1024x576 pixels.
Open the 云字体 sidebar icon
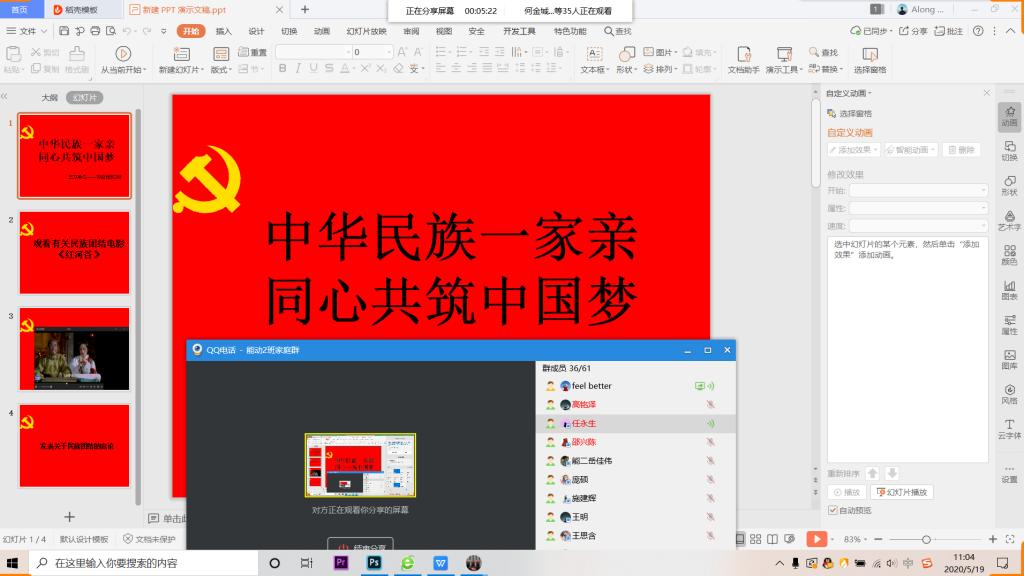pos(1009,428)
